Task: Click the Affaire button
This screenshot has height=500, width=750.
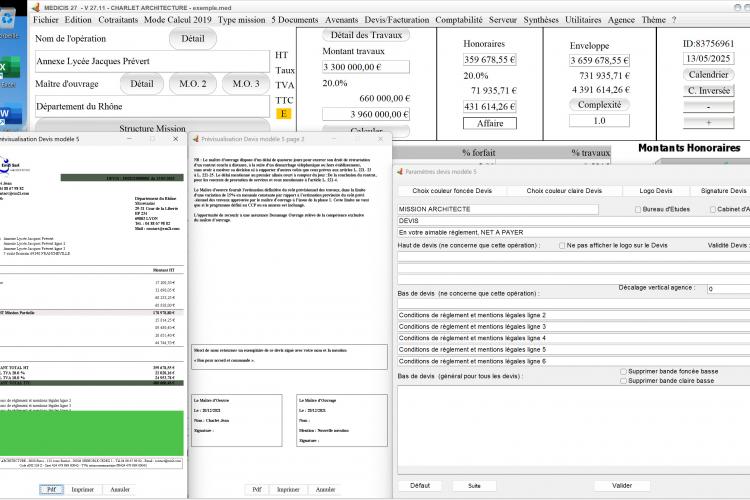Action: 490,123
